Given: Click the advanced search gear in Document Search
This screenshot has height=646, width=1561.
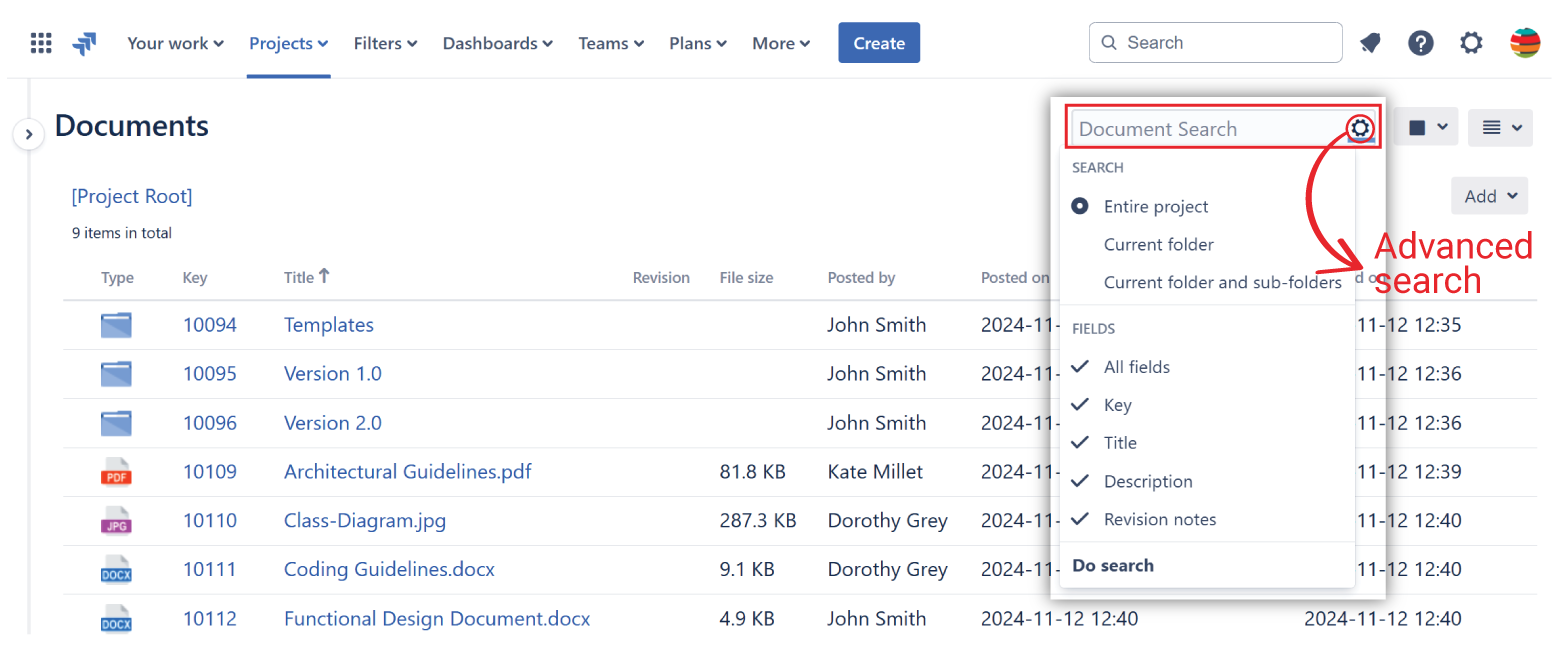Looking at the screenshot, I should click(x=1360, y=128).
